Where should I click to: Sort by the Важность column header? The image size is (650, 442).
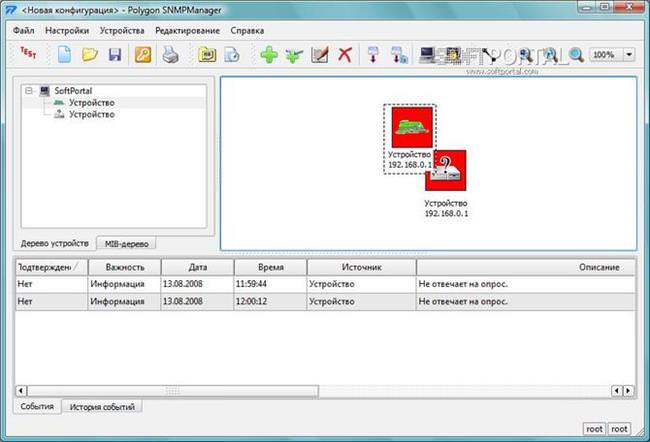click(125, 267)
